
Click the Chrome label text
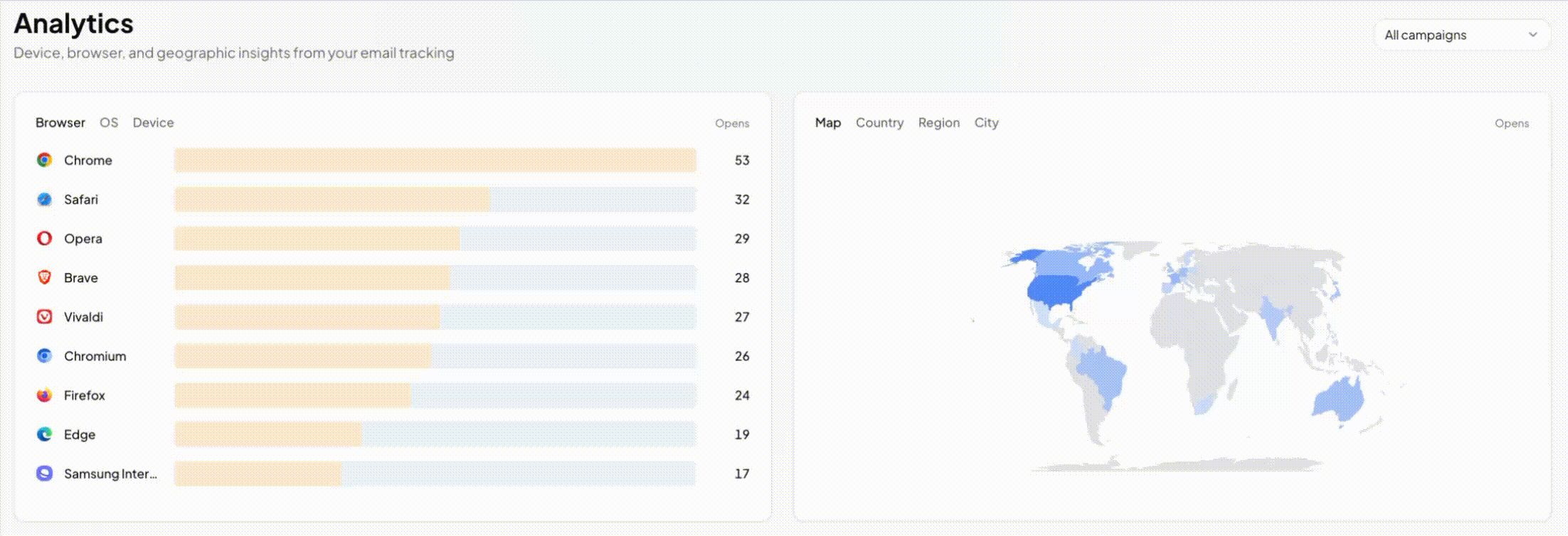88,160
